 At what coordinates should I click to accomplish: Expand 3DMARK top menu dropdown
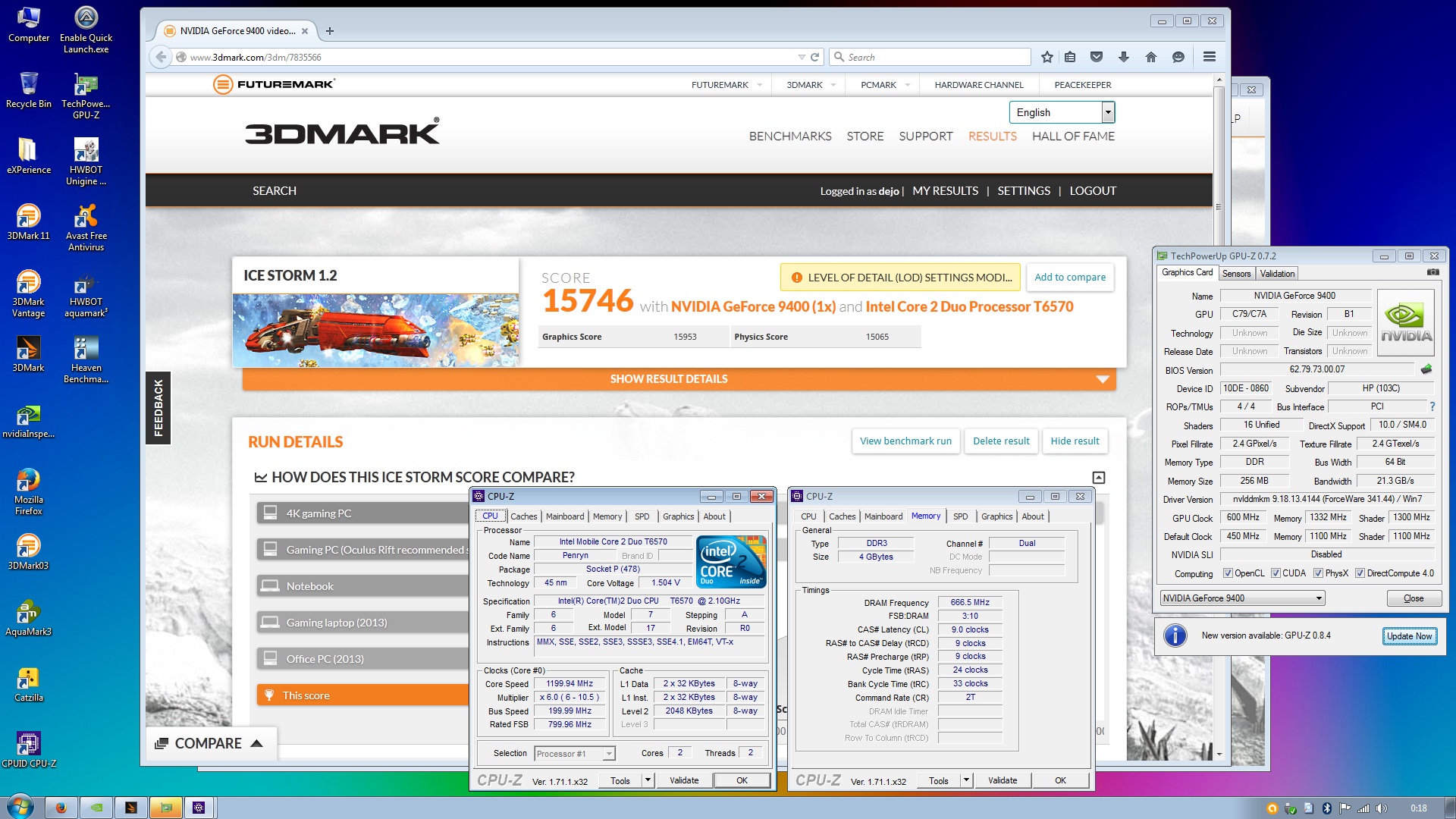(833, 85)
